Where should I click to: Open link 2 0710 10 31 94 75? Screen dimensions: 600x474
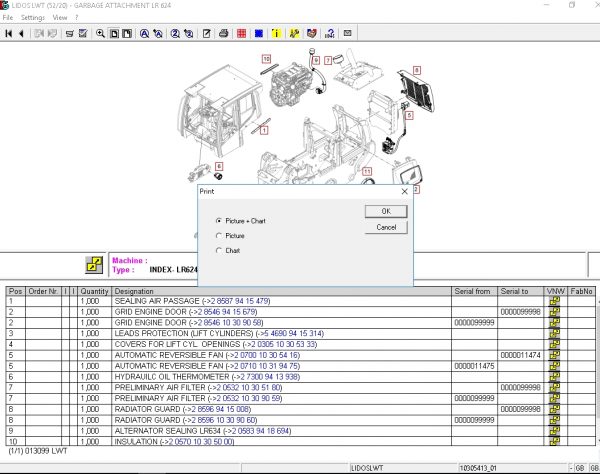[x=267, y=366]
